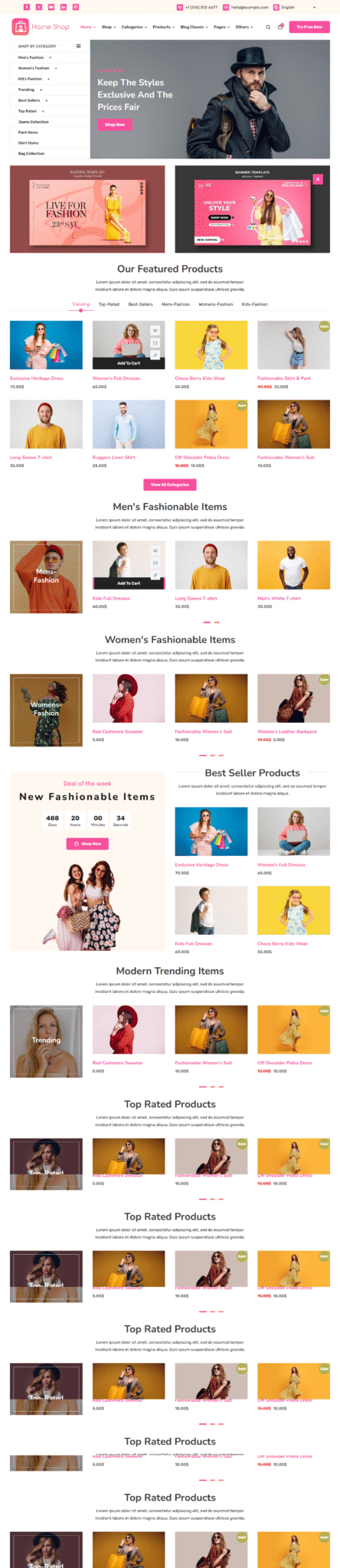Click carousel pagination dots under Men's items
The height and width of the screenshot is (1568, 340).
[x=211, y=622]
